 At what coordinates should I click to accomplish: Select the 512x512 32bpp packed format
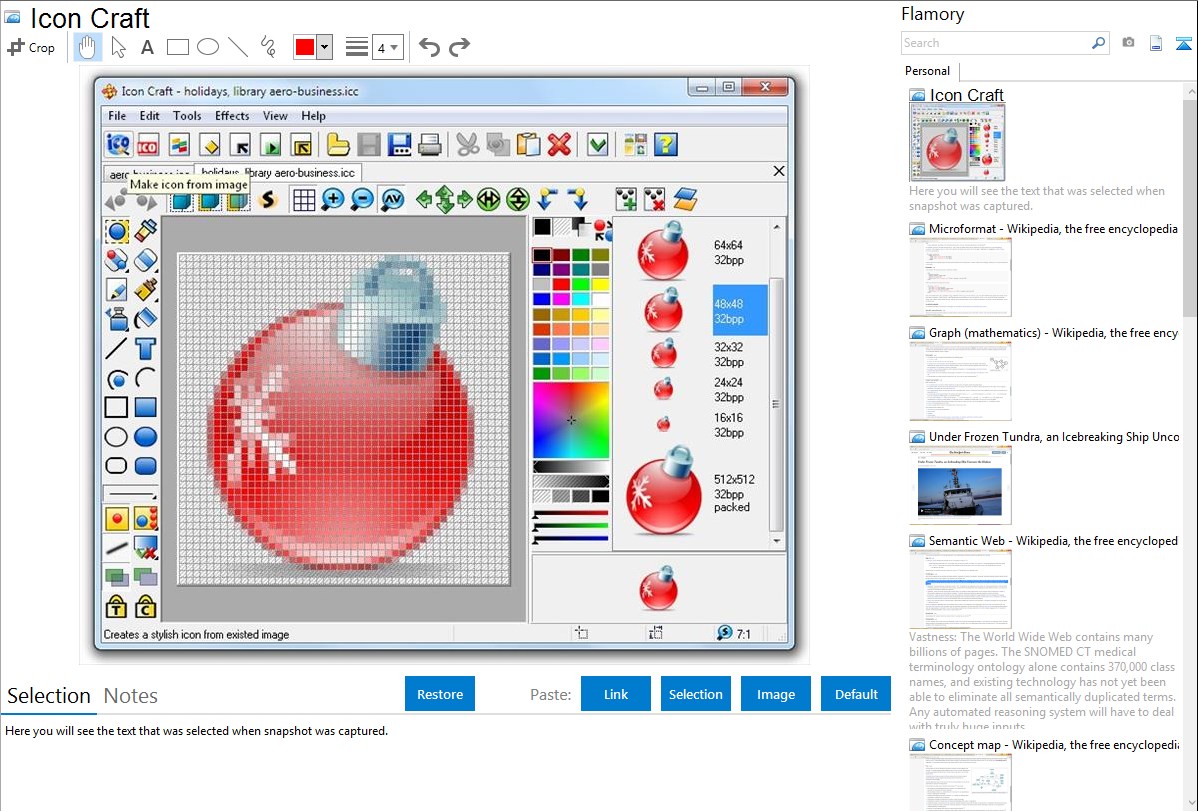tap(734, 493)
